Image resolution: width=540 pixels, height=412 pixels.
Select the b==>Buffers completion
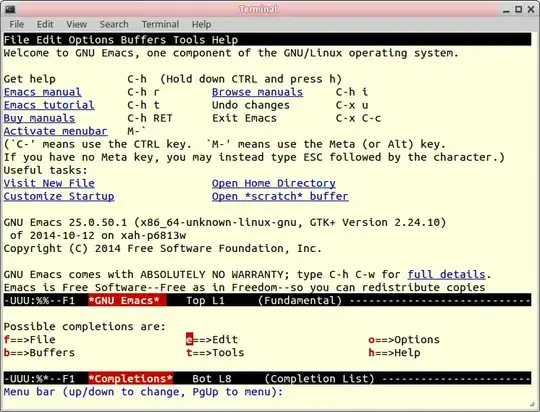coord(39,353)
